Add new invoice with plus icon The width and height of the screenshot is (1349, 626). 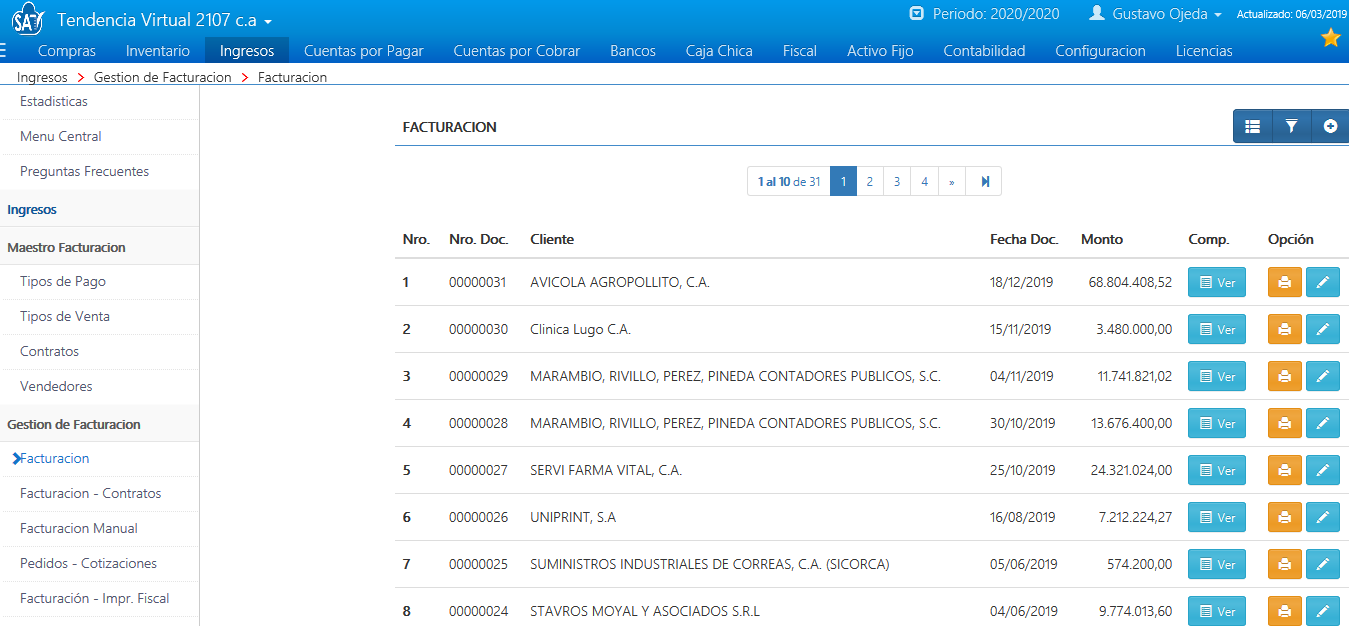(1330, 126)
